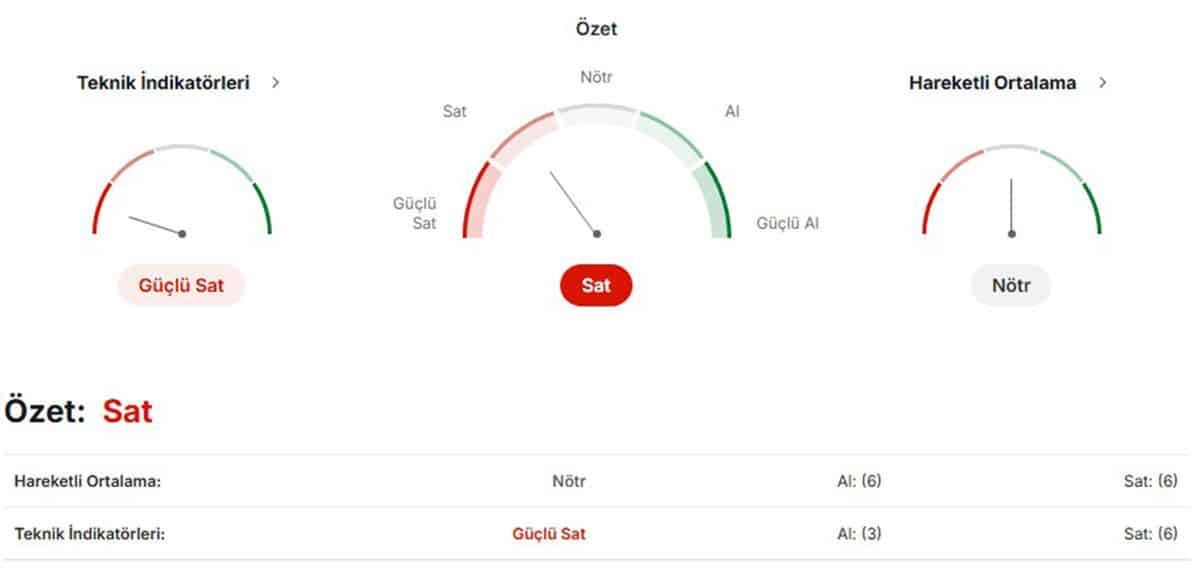Click the Nötr label above center gauge
Image resolution: width=1200 pixels, height=572 pixels.
[596, 76]
